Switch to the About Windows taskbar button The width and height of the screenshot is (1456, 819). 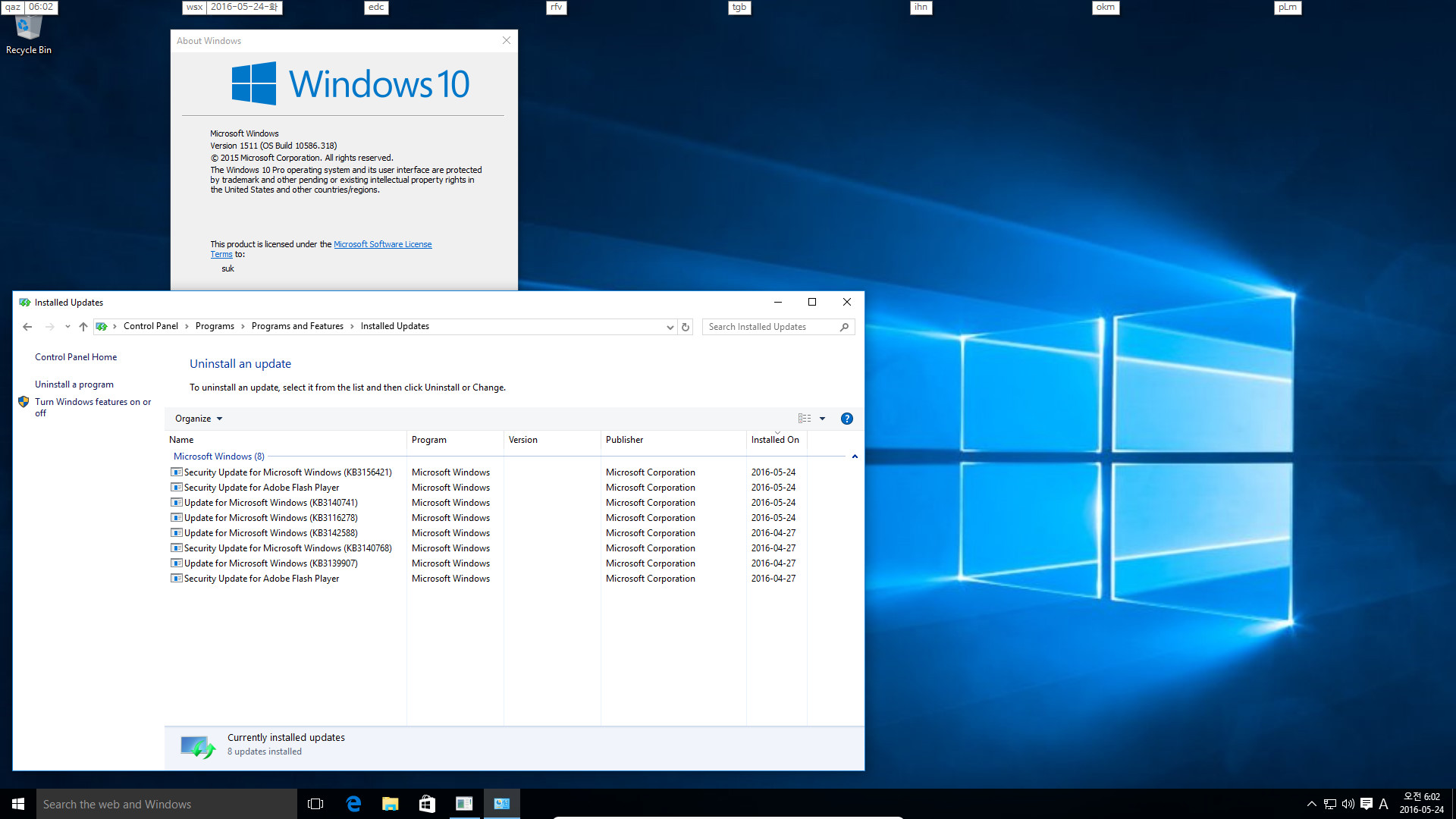464,804
